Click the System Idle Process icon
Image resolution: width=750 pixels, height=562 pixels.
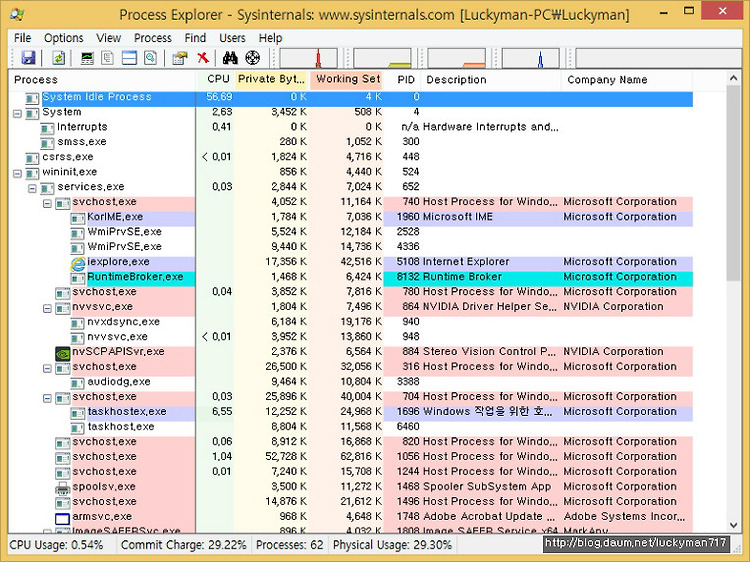click(33, 98)
